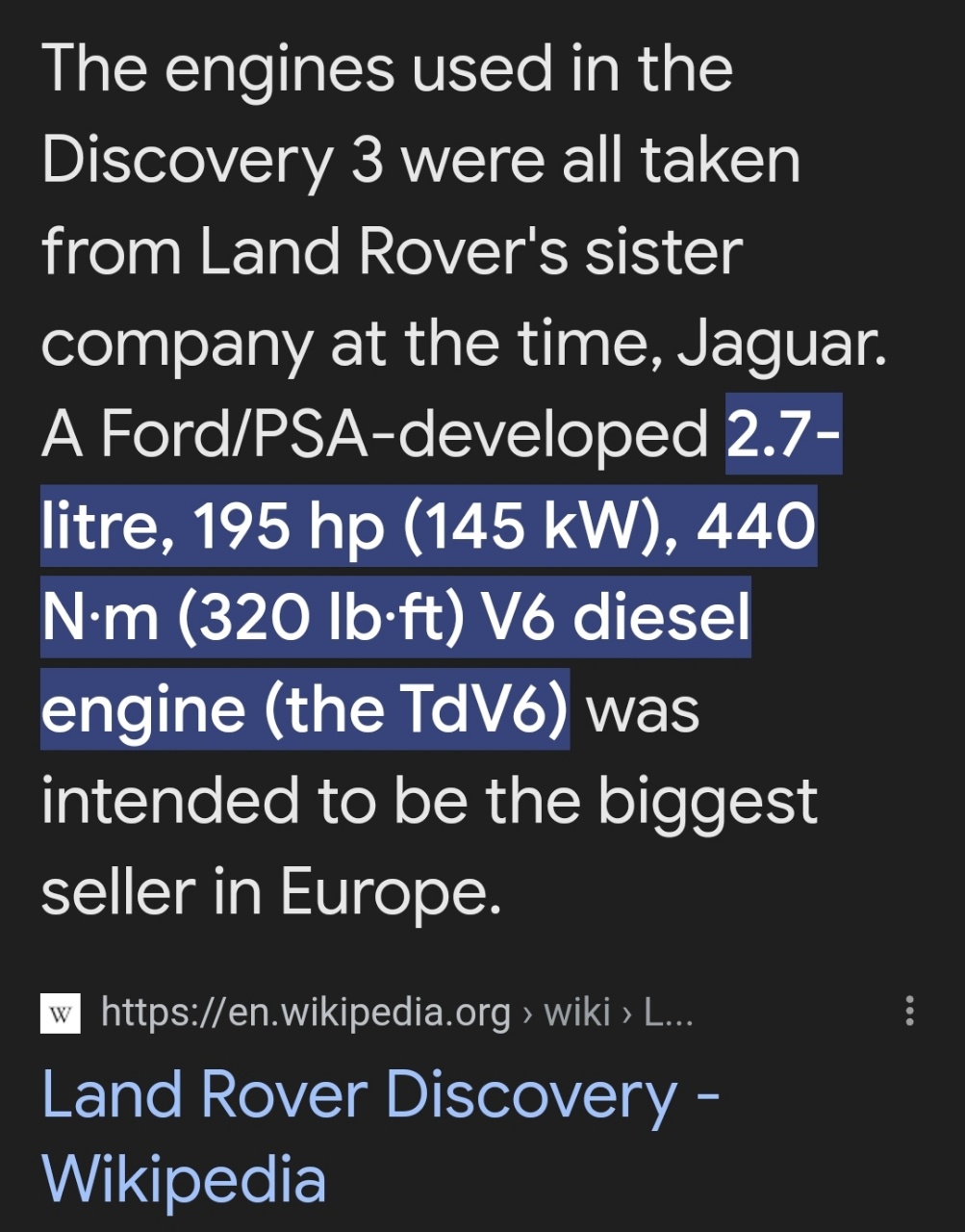Tap the Wikipedia favicon icon
Screen dimensions: 965x1232
tap(60, 1013)
